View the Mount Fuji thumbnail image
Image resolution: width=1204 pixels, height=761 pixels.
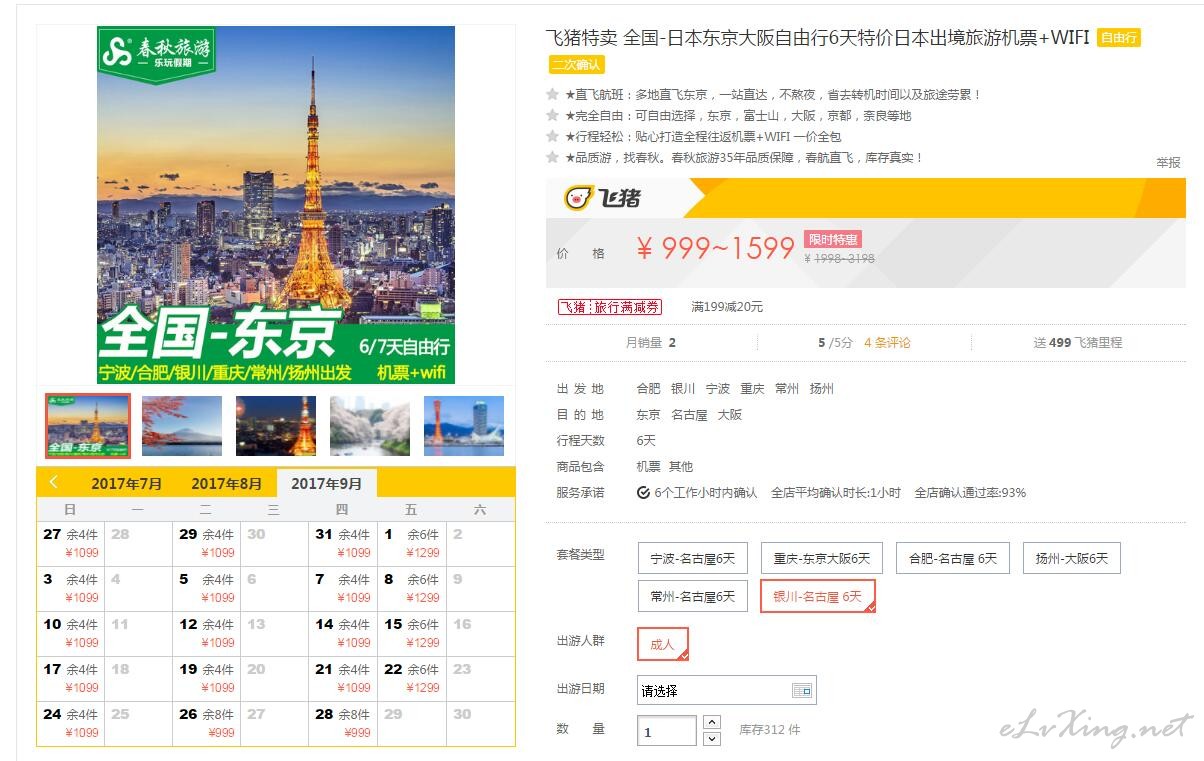(182, 425)
